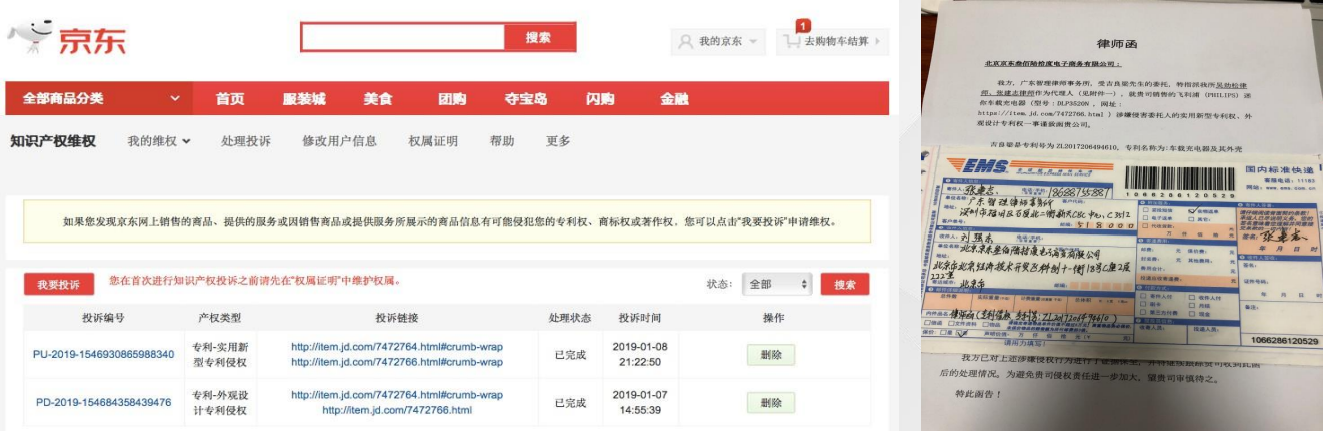
Task: Click the EMS logo on waybill
Action: tap(979, 165)
